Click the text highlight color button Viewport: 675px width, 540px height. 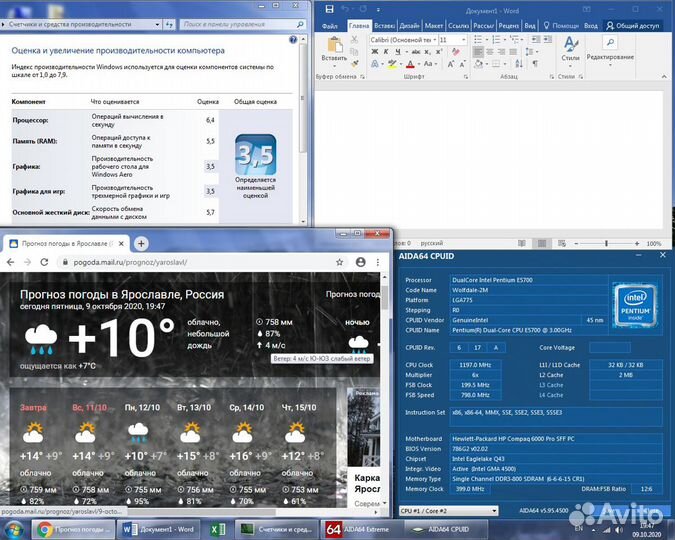pos(392,64)
